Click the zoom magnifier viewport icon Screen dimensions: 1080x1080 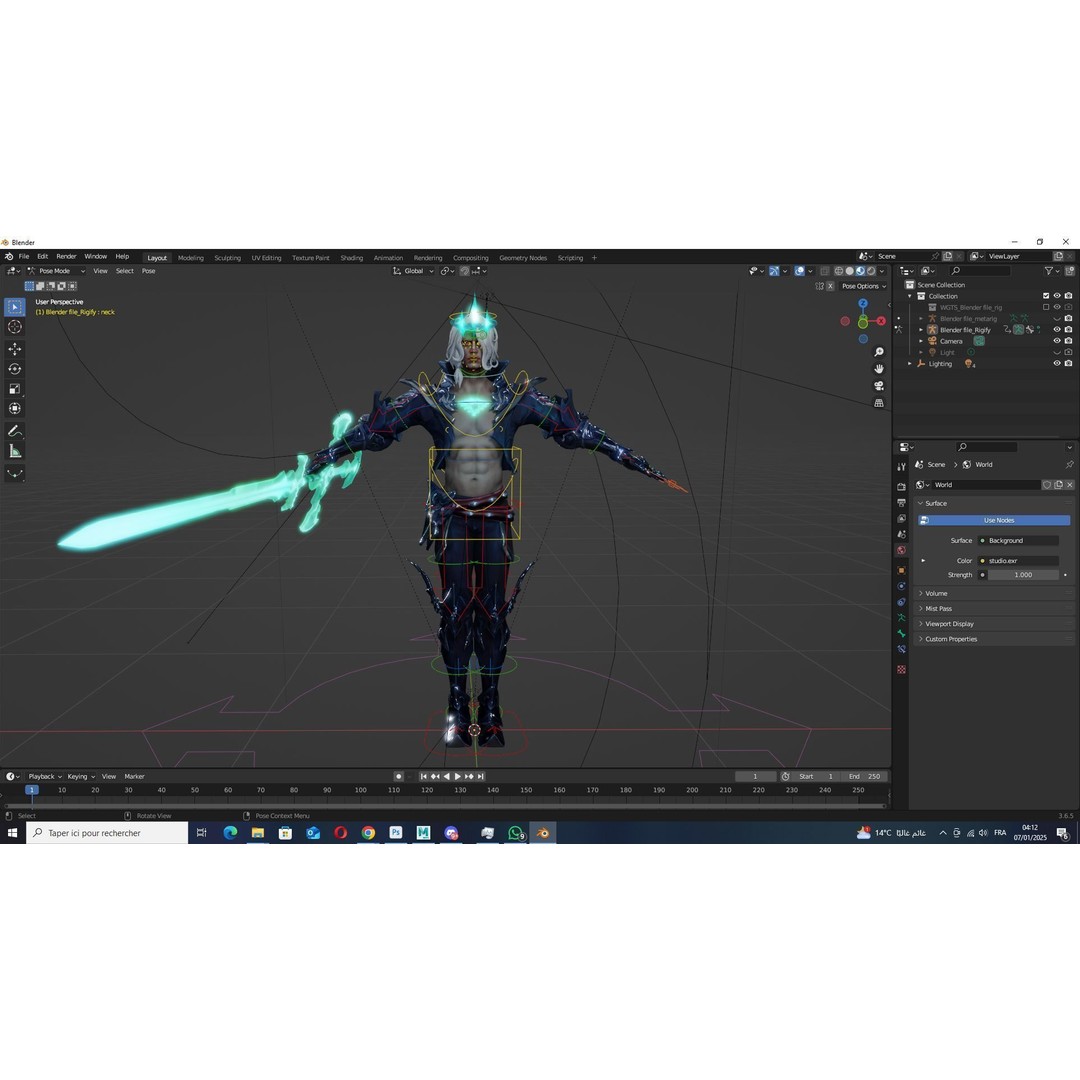click(879, 352)
